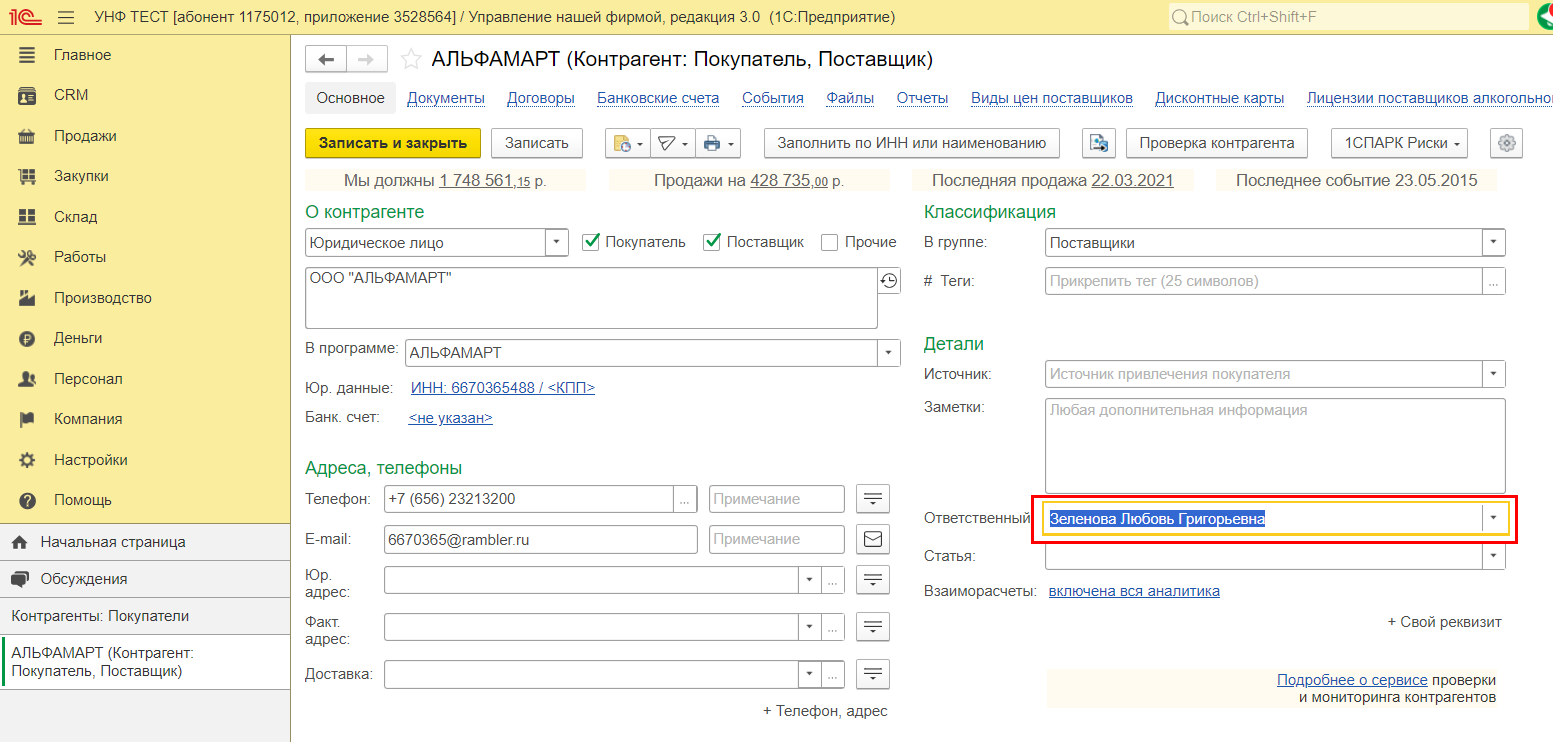The width and height of the screenshot is (1553, 742).
Task: Toggle the Поставщик checkbox
Action: (x=713, y=242)
